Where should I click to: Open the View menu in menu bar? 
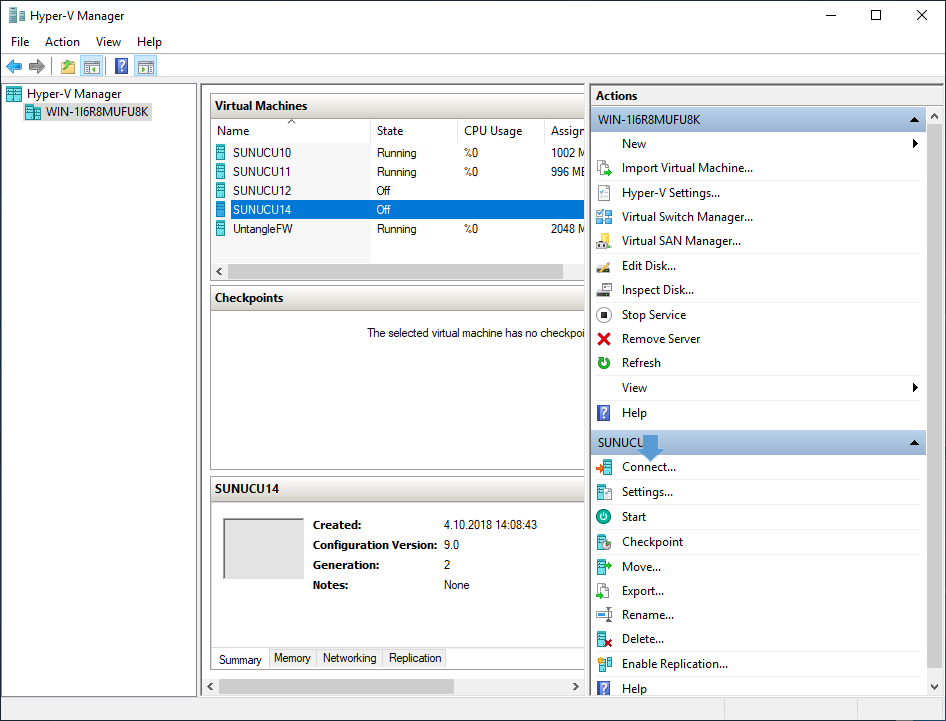coord(109,42)
